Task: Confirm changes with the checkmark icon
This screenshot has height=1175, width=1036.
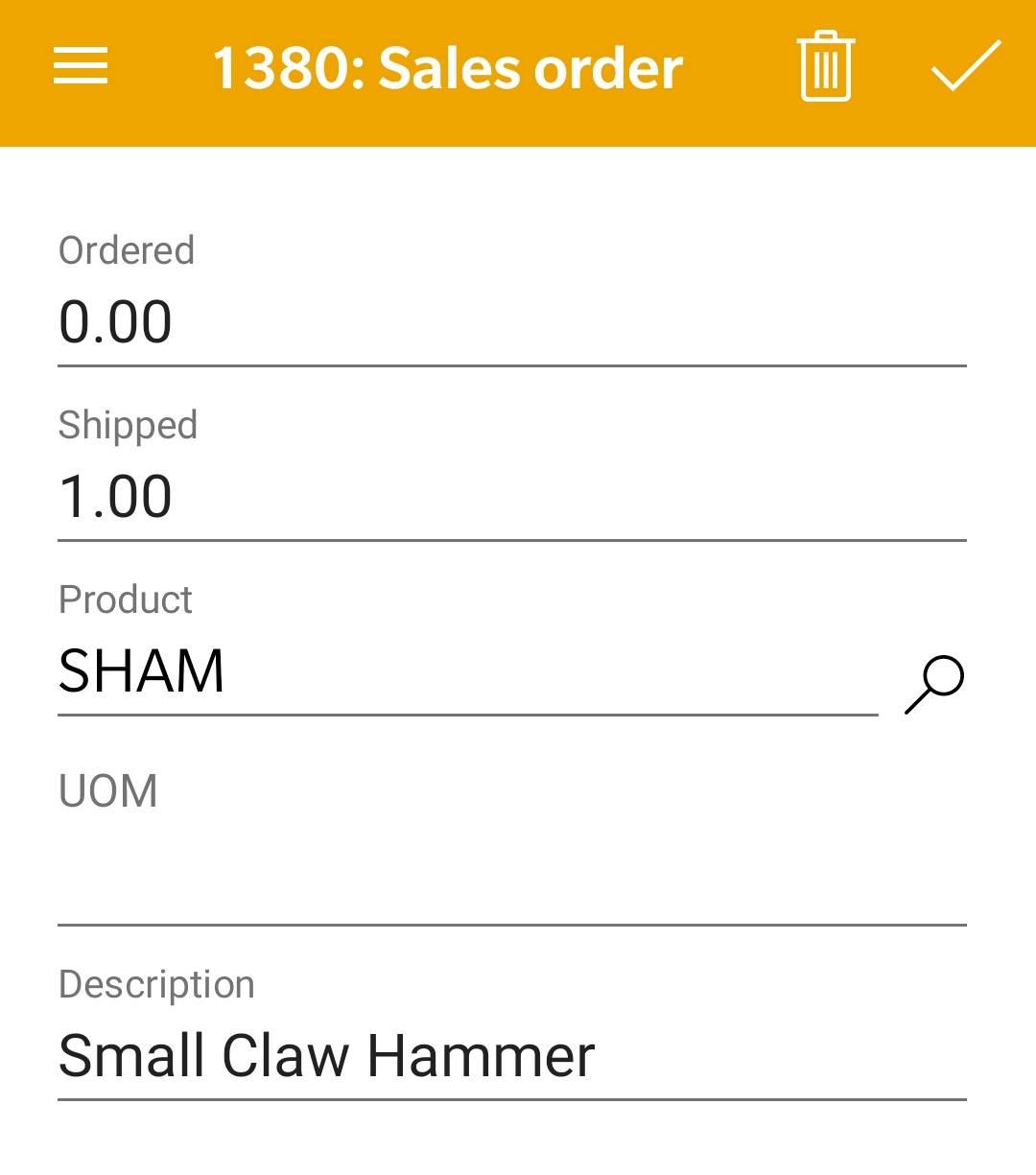Action: (966, 66)
